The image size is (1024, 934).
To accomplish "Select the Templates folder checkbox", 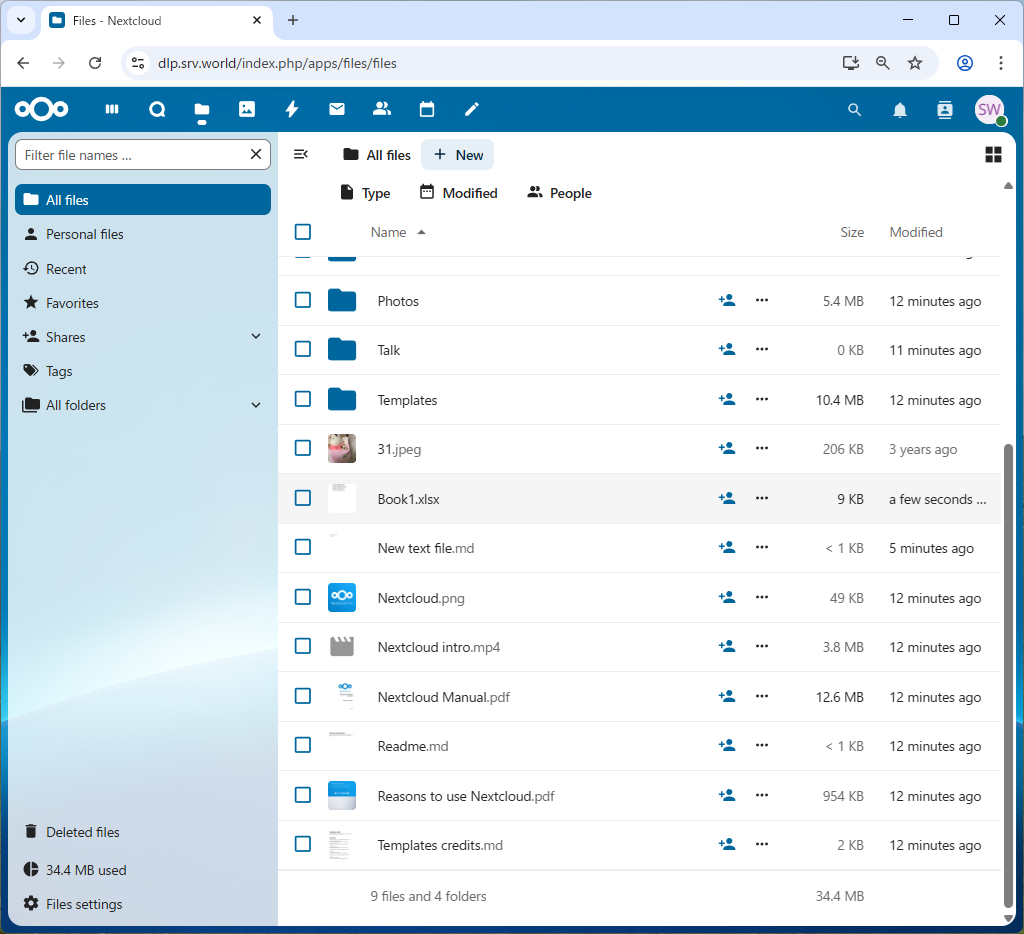I will pos(303,398).
